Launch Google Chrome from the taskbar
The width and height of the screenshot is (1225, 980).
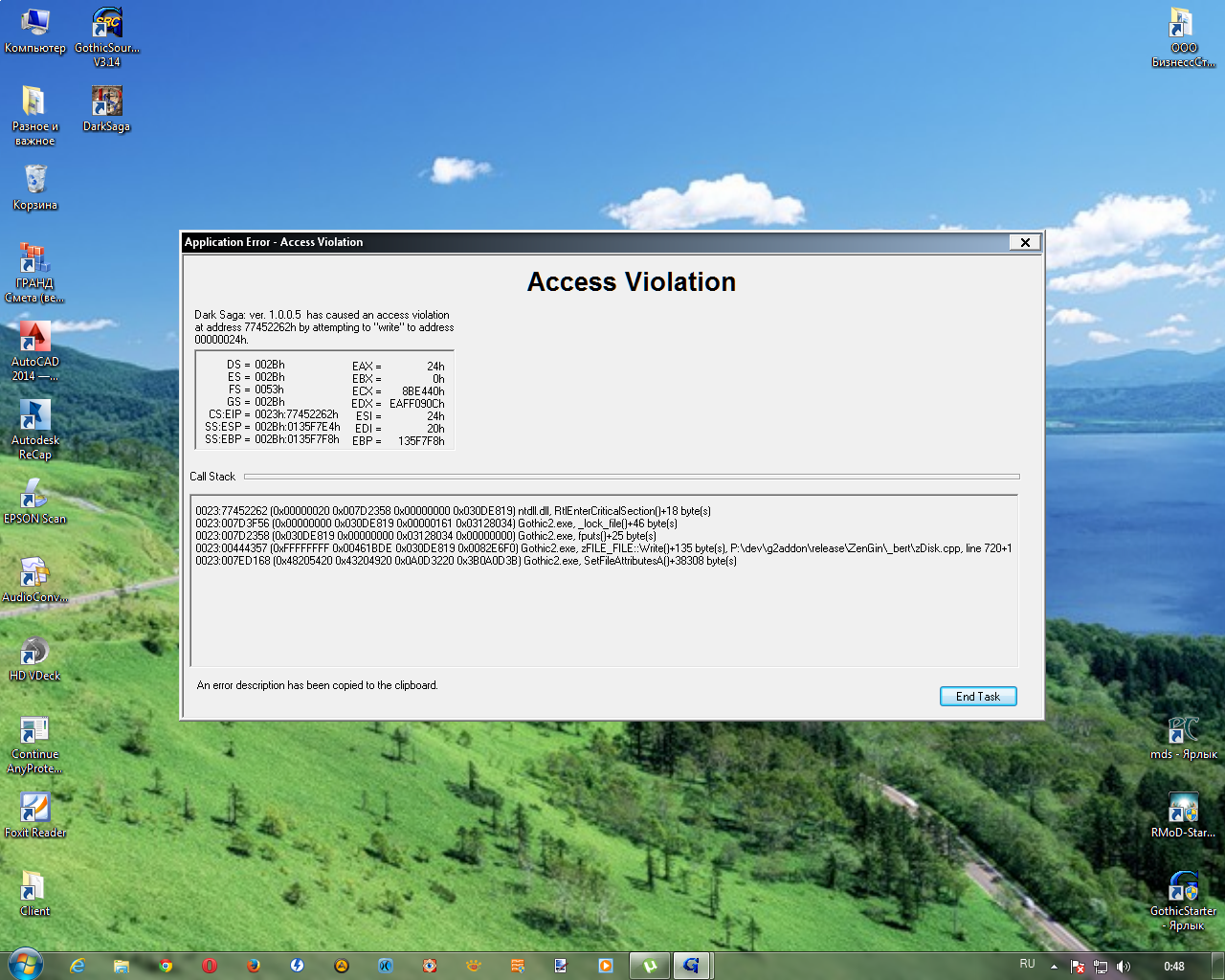(x=166, y=966)
